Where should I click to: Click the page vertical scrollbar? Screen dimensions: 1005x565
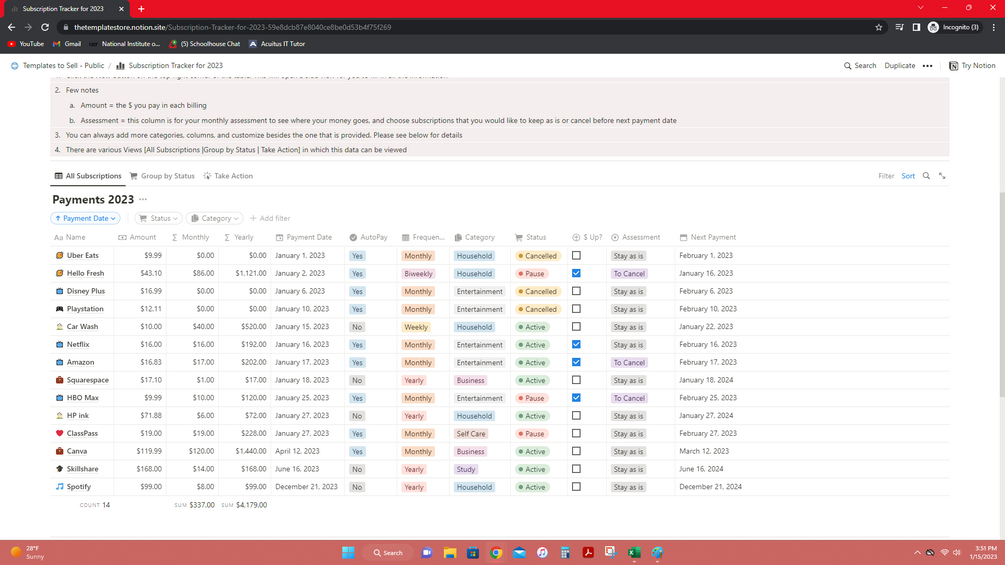pos(1001,295)
